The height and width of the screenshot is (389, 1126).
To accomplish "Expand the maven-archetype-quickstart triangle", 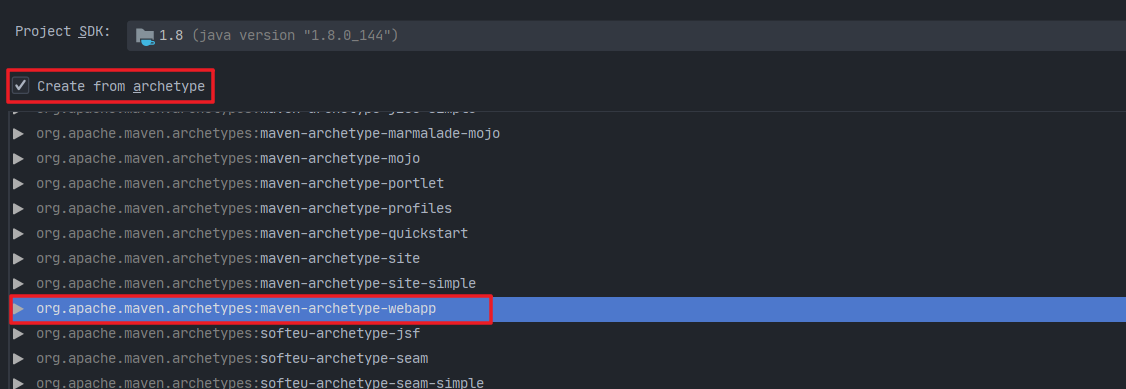I will 19,234.
